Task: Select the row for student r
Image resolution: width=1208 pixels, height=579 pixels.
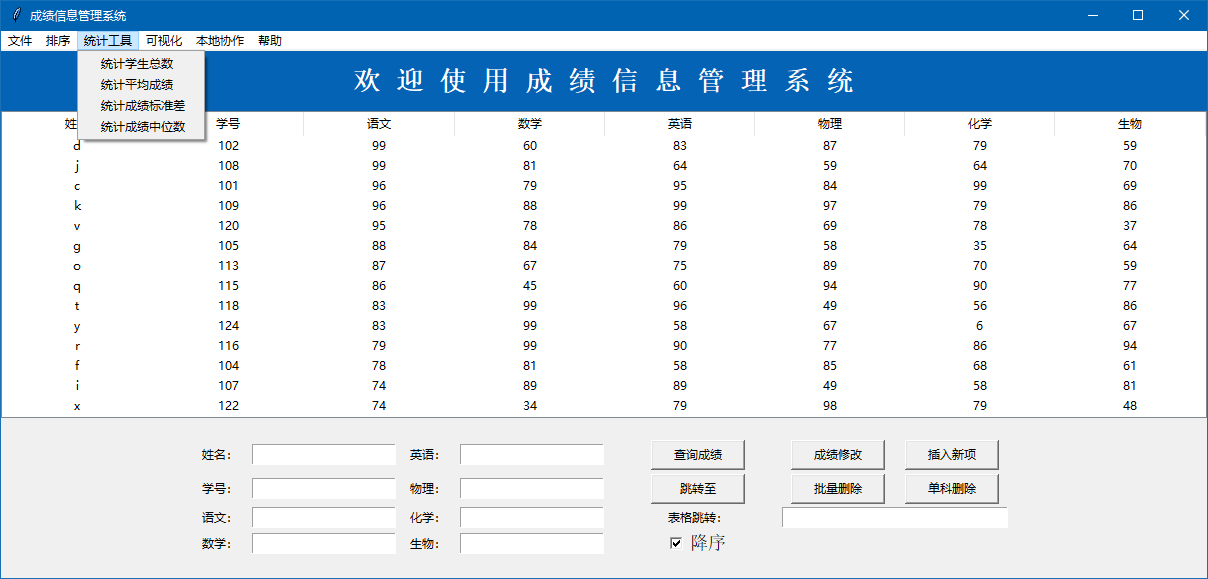Action: click(603, 346)
